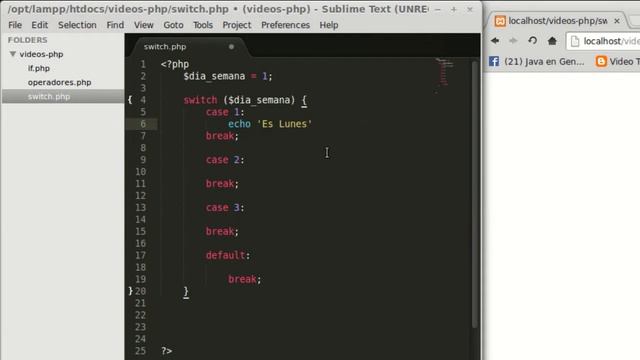The width and height of the screenshot is (640, 360).
Task: Click the fold marker at line 4
Action: click(x=130, y=100)
